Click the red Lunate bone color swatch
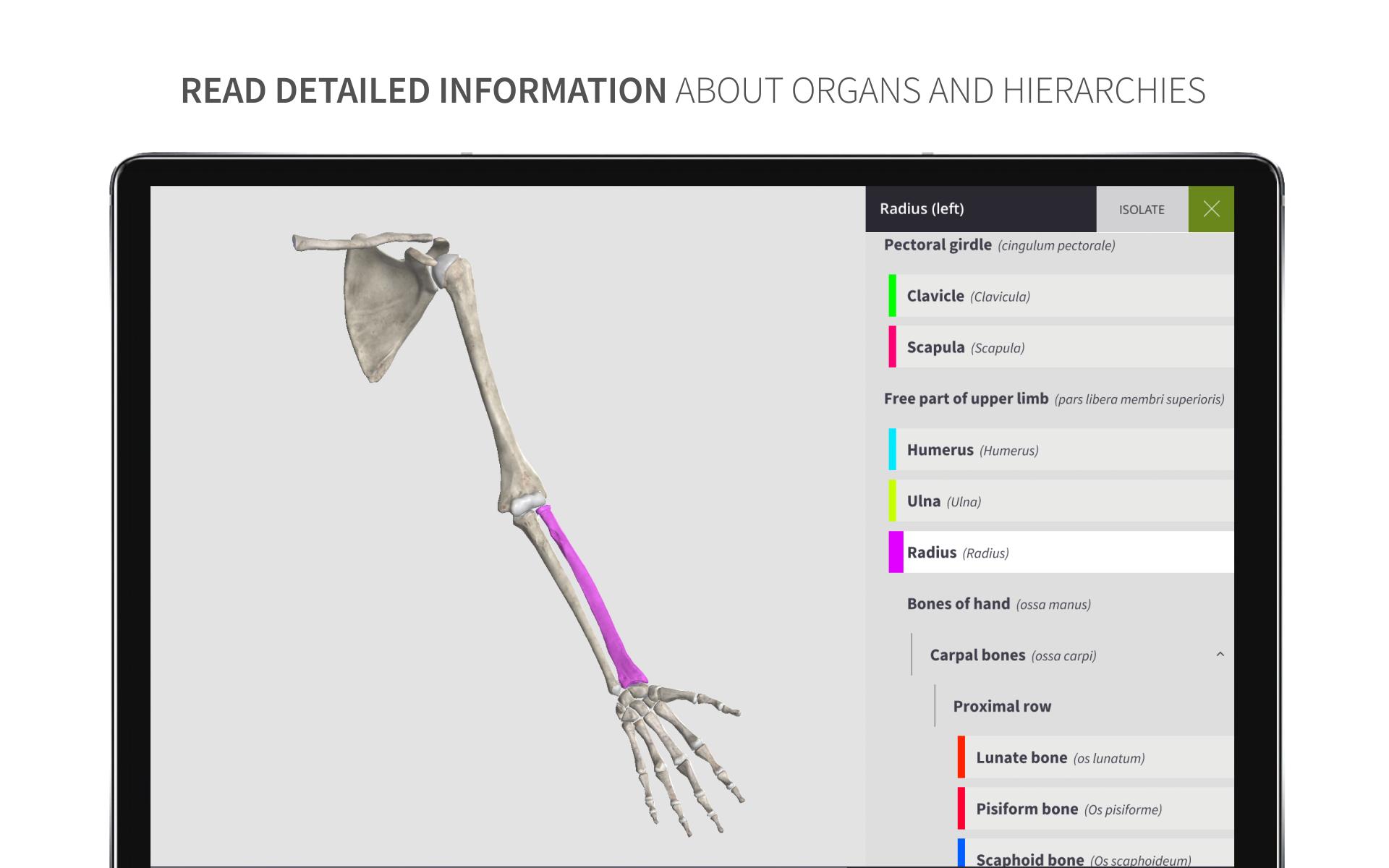The image size is (1389, 868). coord(961,758)
